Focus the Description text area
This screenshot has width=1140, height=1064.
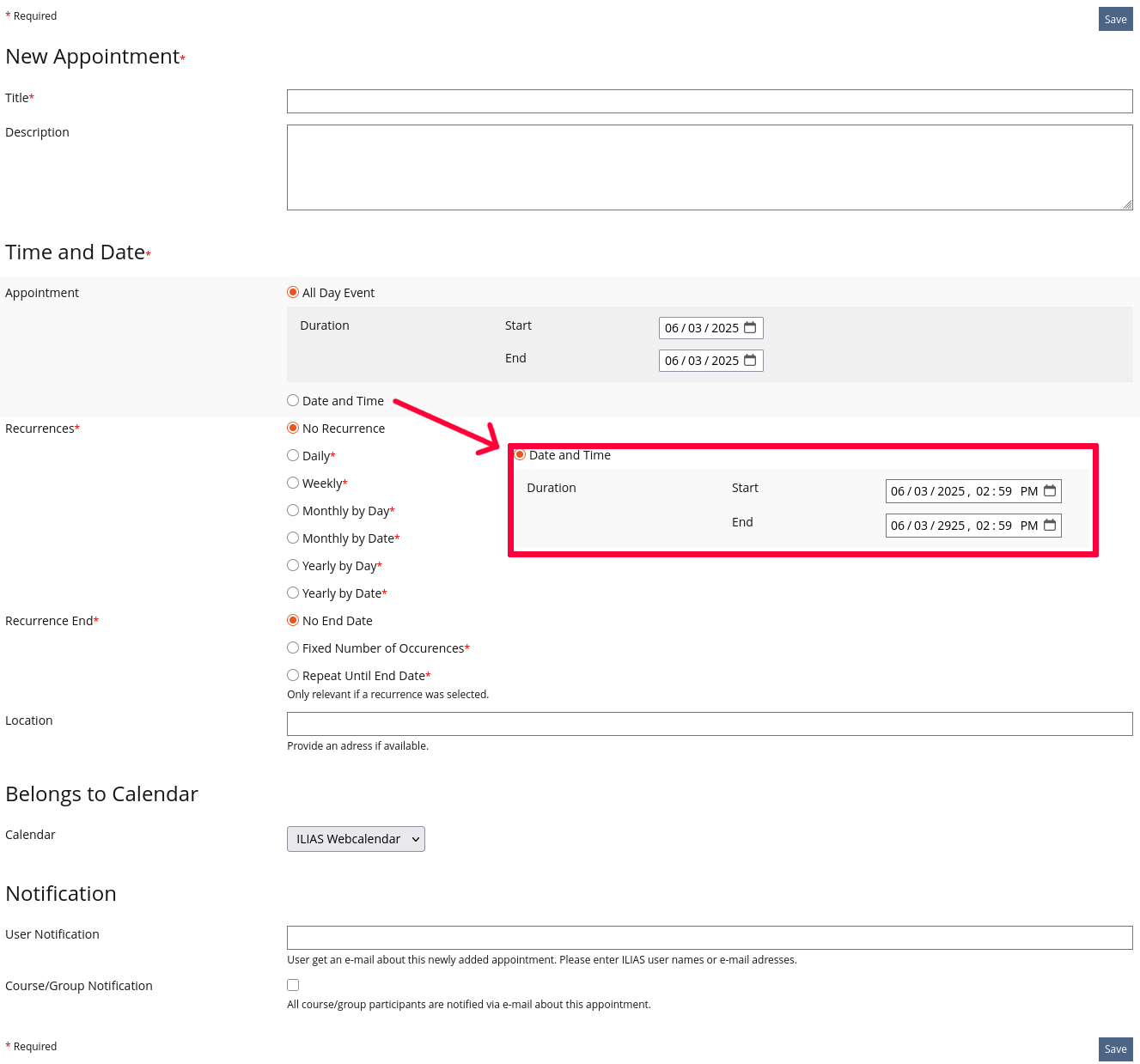[x=709, y=167]
